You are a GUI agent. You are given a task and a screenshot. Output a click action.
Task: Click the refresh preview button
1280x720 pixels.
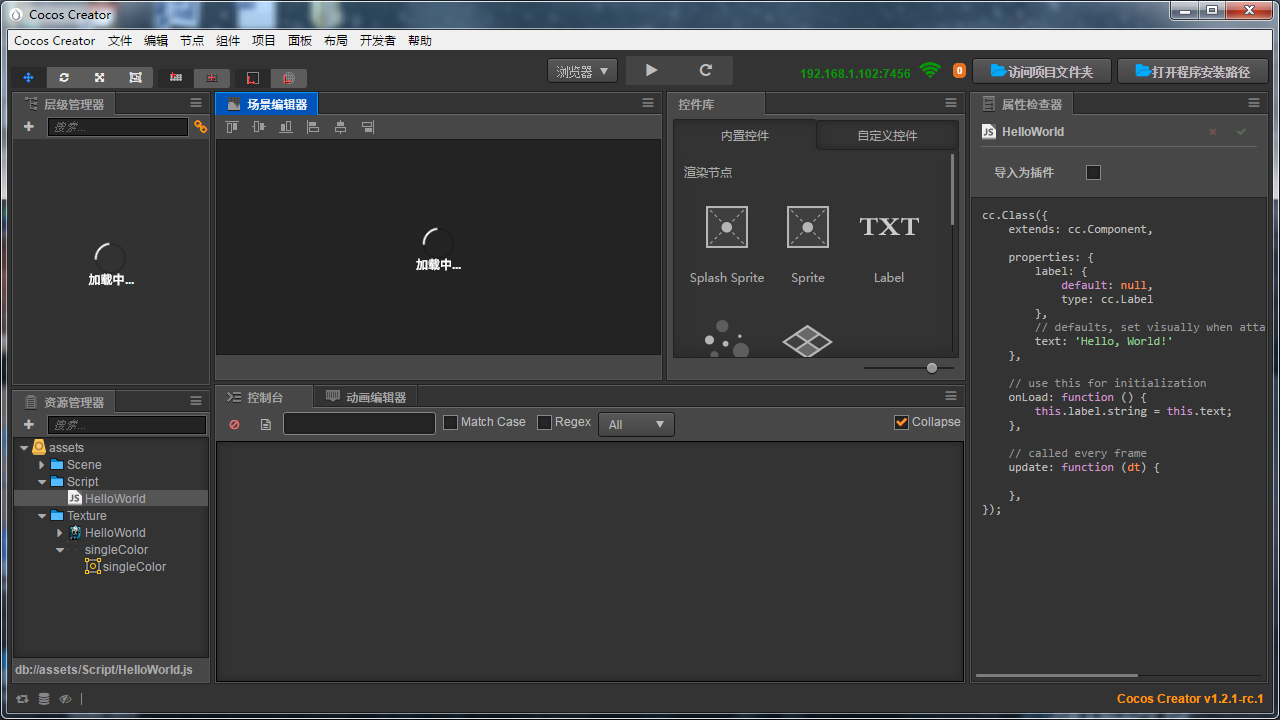pyautogui.click(x=706, y=70)
